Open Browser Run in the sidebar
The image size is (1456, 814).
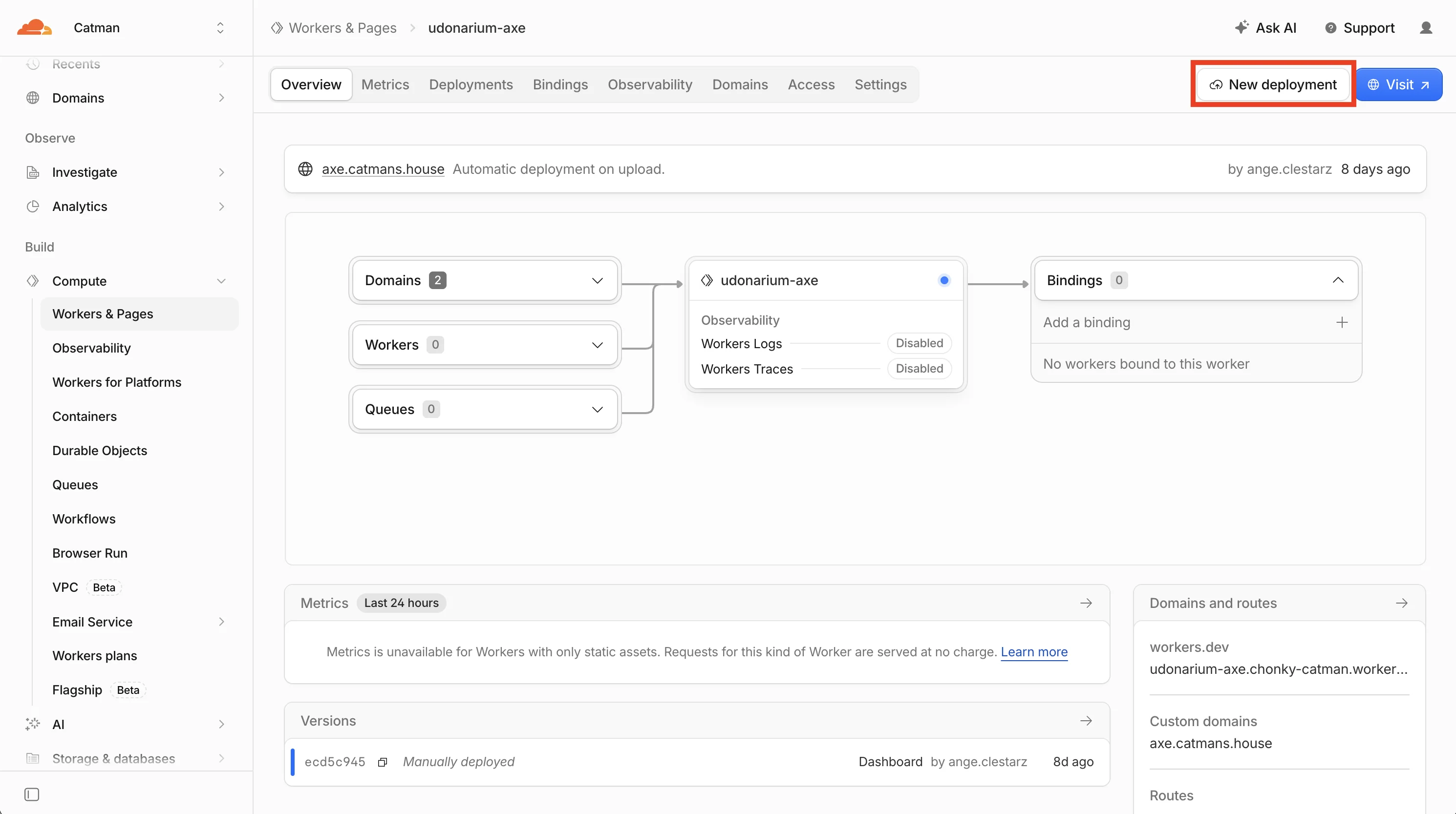[90, 553]
